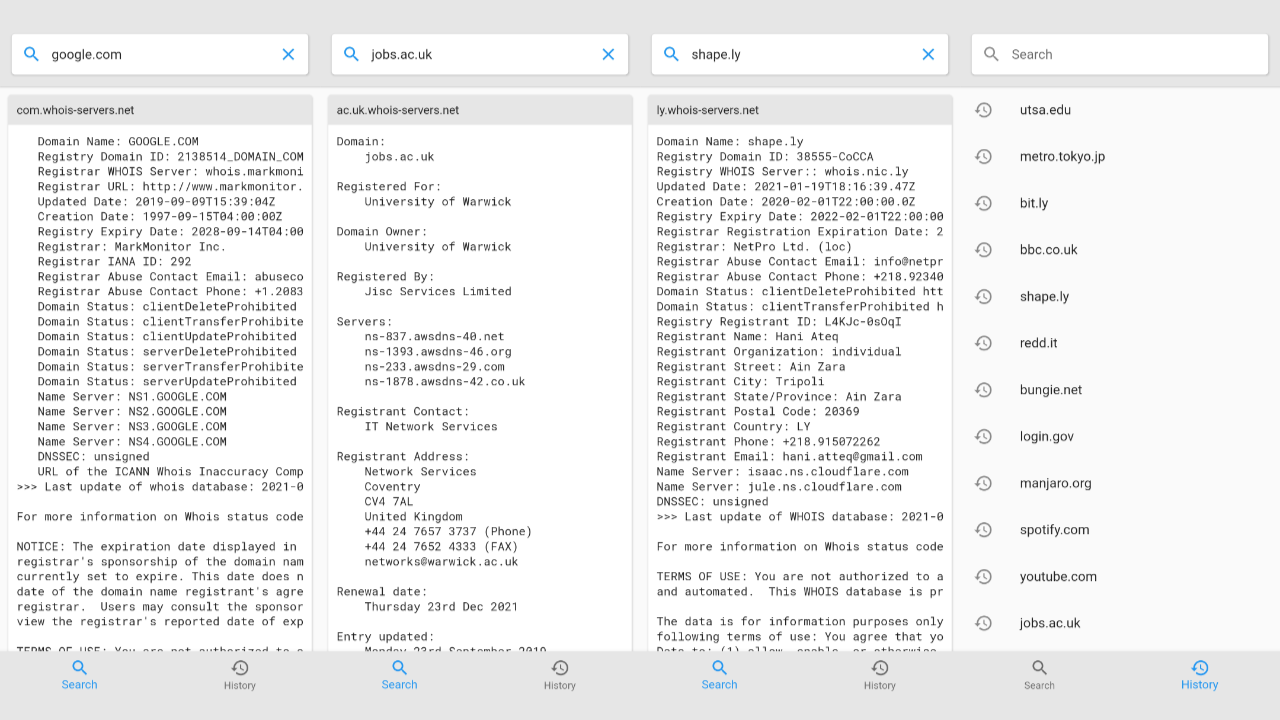Click history icon next to shape.ly entry
1280x720 pixels.
(983, 296)
